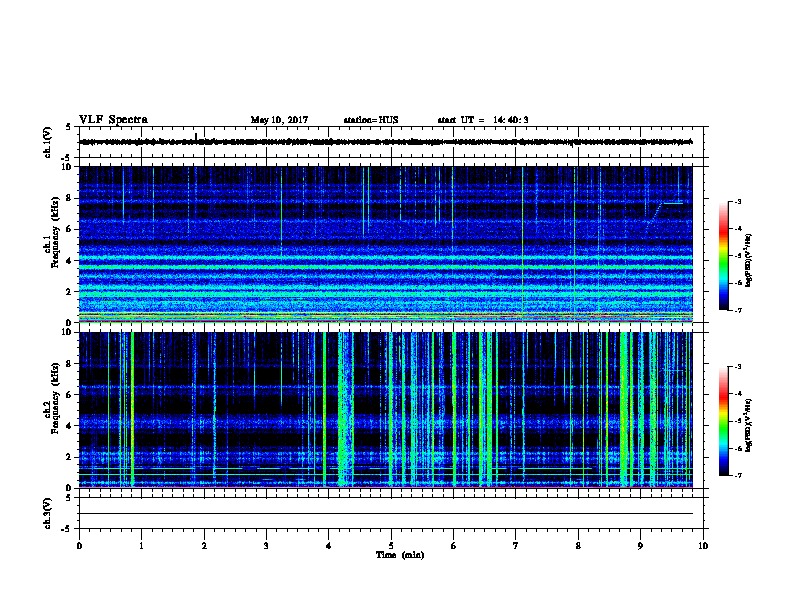
Task: Click the broad sferic burst after 4 minutes in ch.2
Action: coord(344,410)
